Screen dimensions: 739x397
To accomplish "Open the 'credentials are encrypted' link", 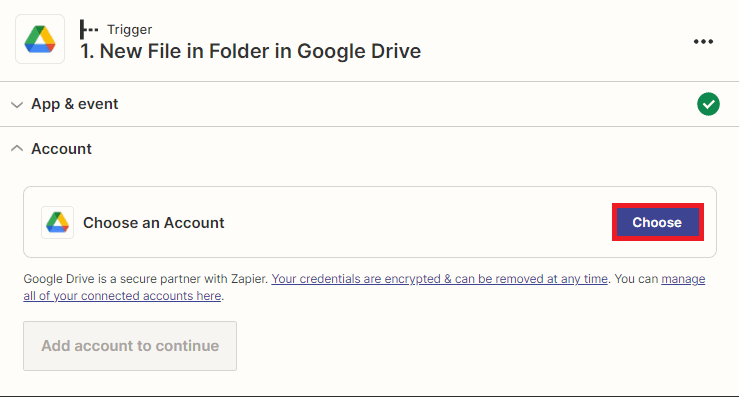I will click(439, 279).
